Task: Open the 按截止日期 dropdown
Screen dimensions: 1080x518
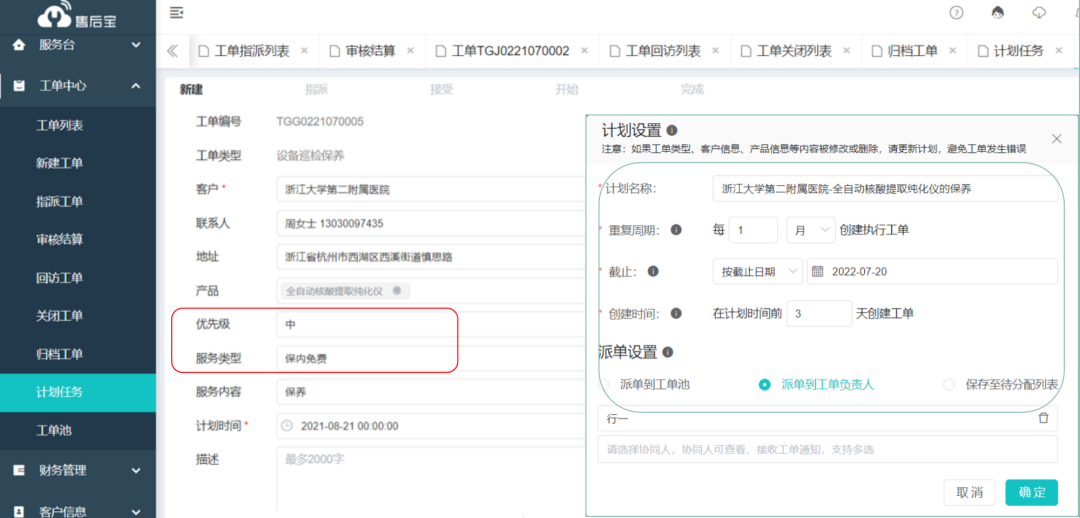Action: 758,271
